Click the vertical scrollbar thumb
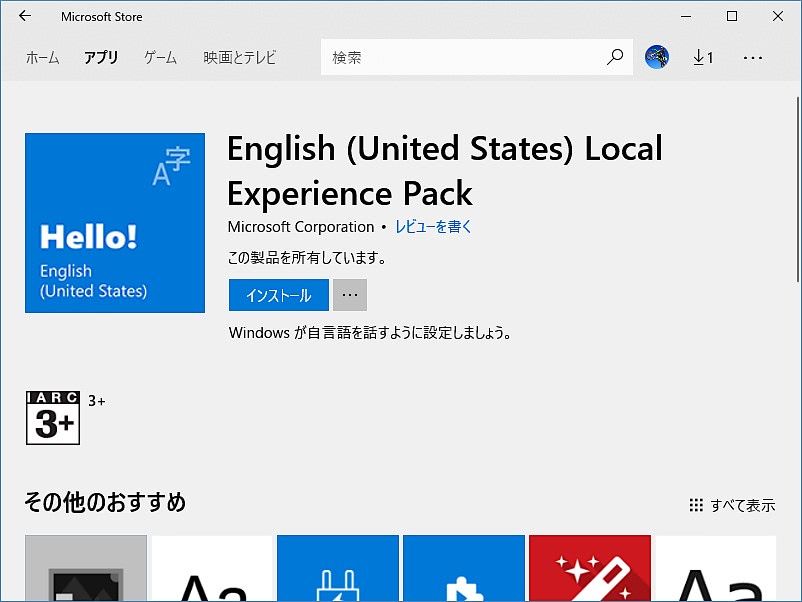The image size is (802, 602). [798, 189]
